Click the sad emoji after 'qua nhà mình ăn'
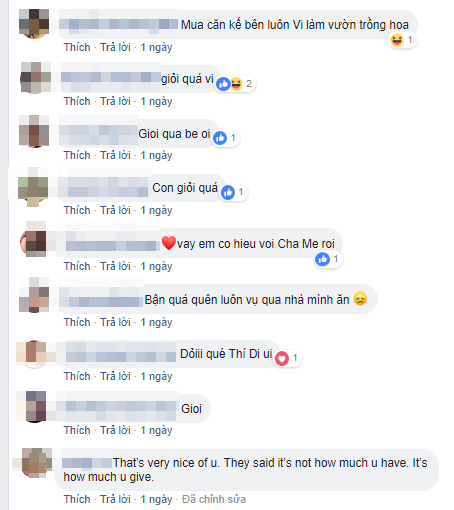 [360, 299]
